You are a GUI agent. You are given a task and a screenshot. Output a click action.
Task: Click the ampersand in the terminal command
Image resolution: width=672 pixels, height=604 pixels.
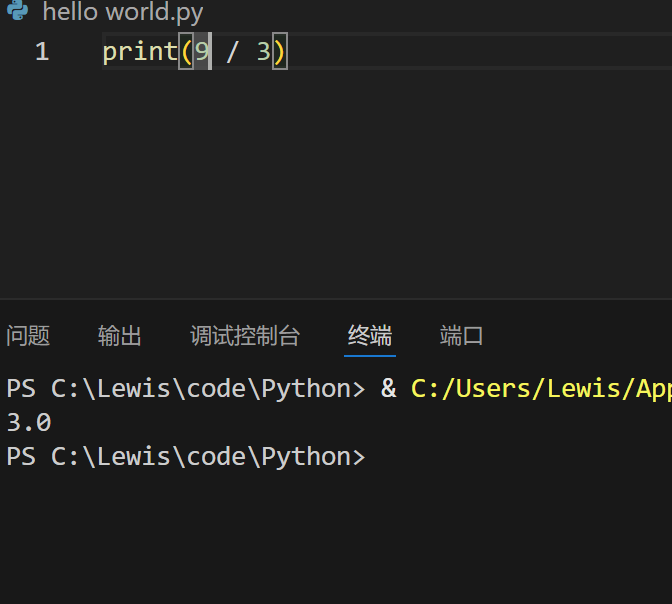click(389, 389)
